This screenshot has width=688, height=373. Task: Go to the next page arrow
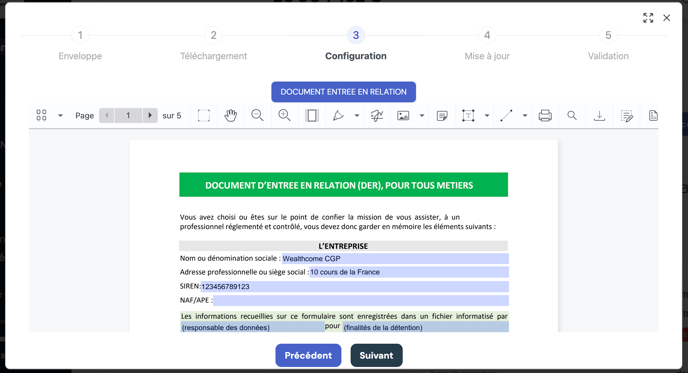pos(150,115)
